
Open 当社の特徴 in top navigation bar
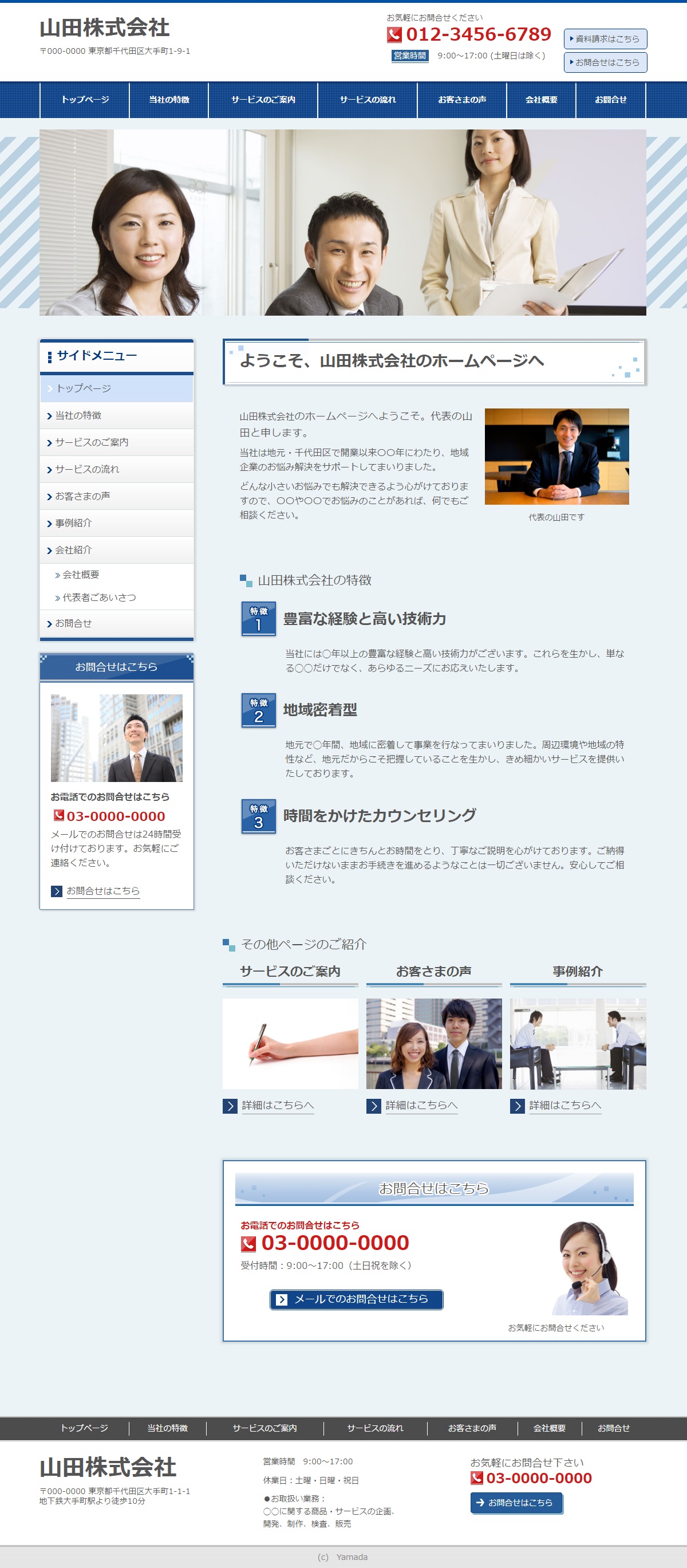(x=169, y=100)
